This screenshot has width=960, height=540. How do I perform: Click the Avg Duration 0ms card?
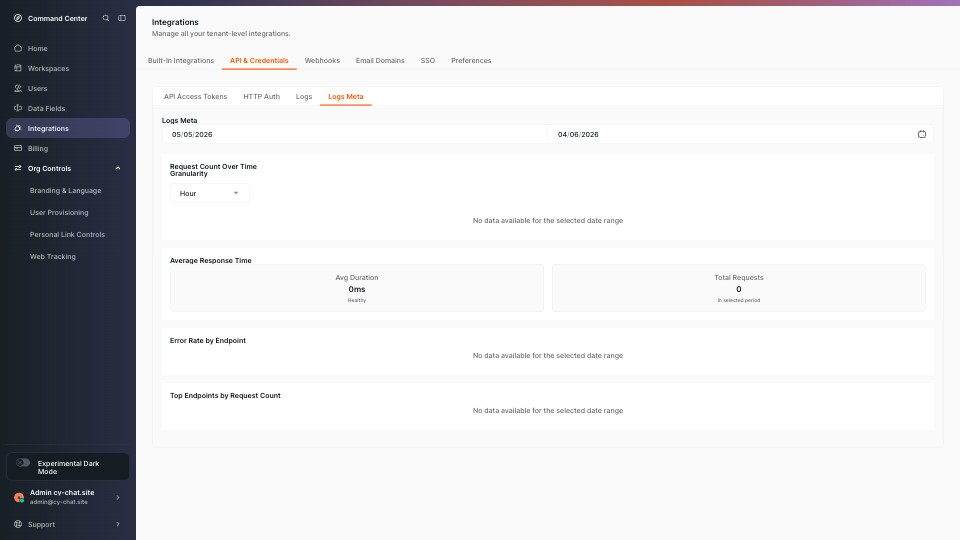tap(356, 288)
